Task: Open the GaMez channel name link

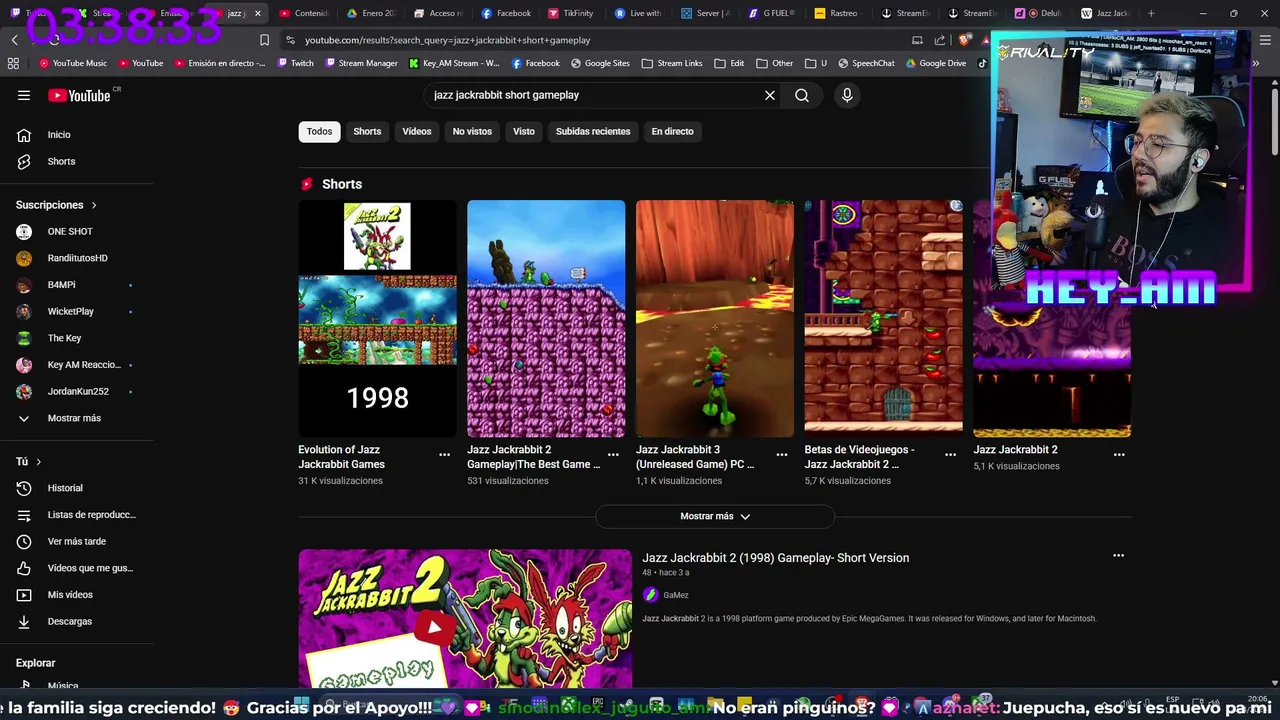Action: tap(676, 595)
